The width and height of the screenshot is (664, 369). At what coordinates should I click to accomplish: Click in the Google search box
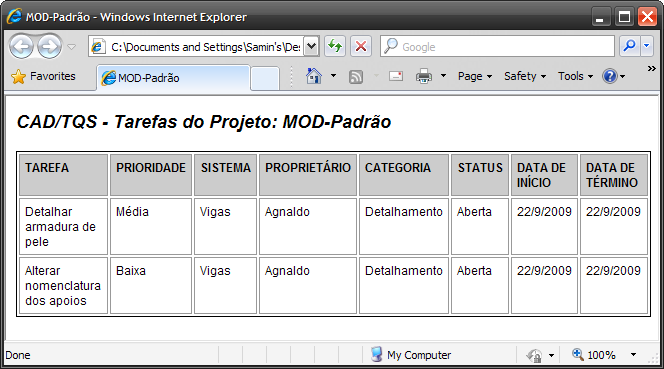pyautogui.click(x=497, y=46)
